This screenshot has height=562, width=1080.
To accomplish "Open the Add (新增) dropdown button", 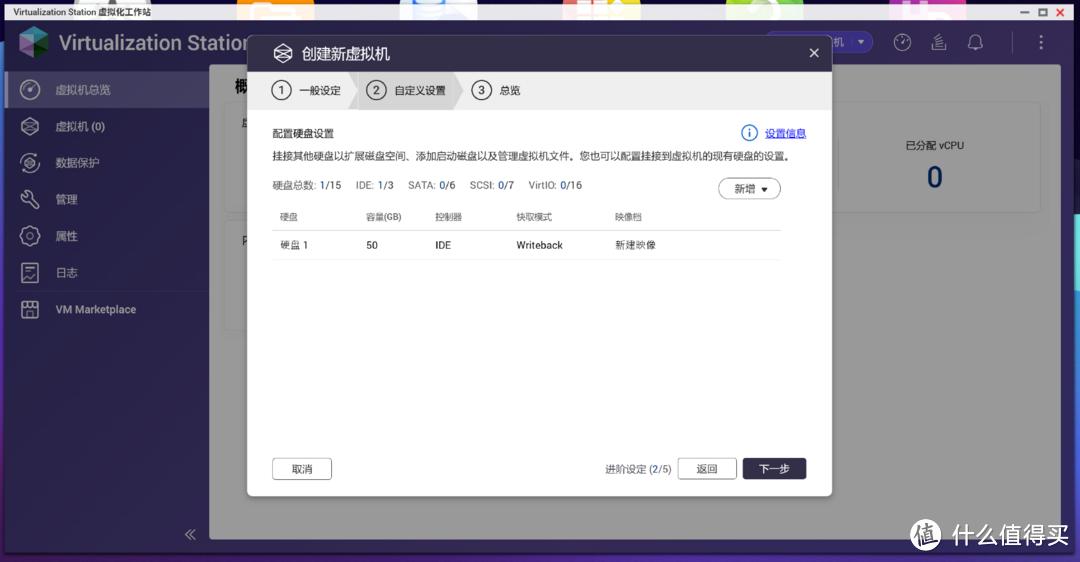I will coord(749,189).
